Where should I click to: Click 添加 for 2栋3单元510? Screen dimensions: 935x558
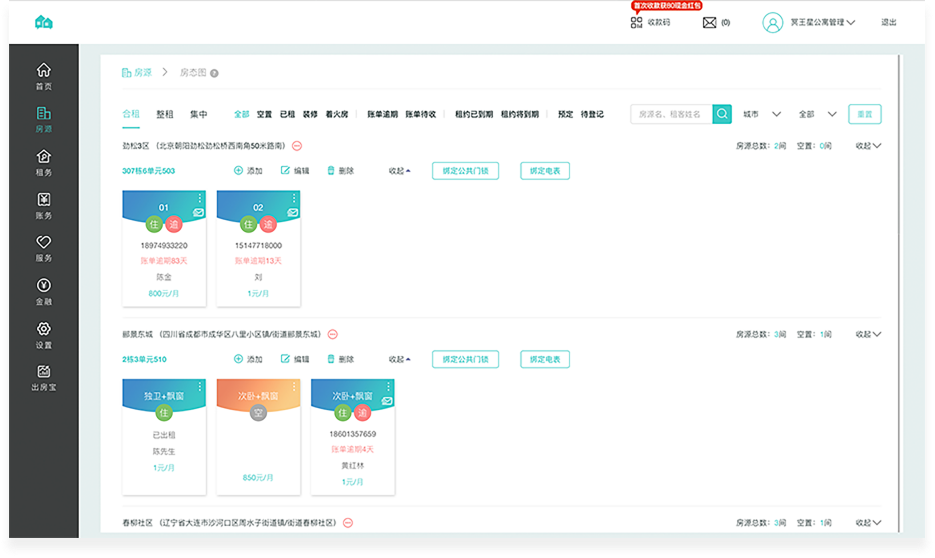tap(248, 359)
